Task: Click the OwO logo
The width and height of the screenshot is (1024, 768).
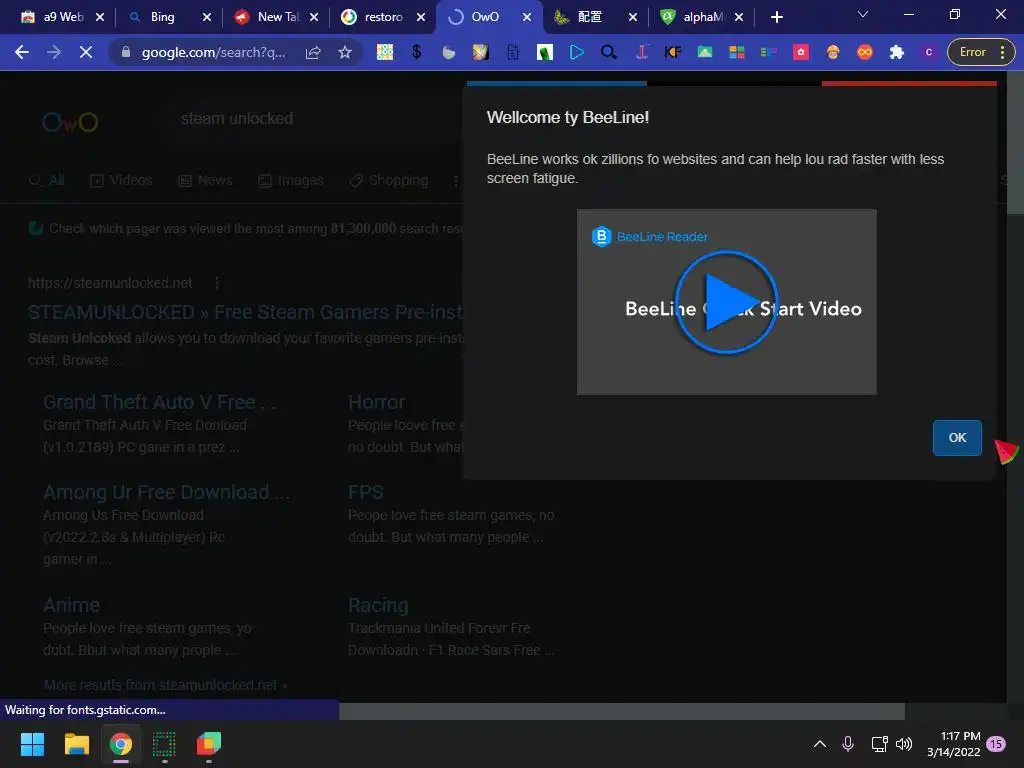Action: [x=70, y=121]
